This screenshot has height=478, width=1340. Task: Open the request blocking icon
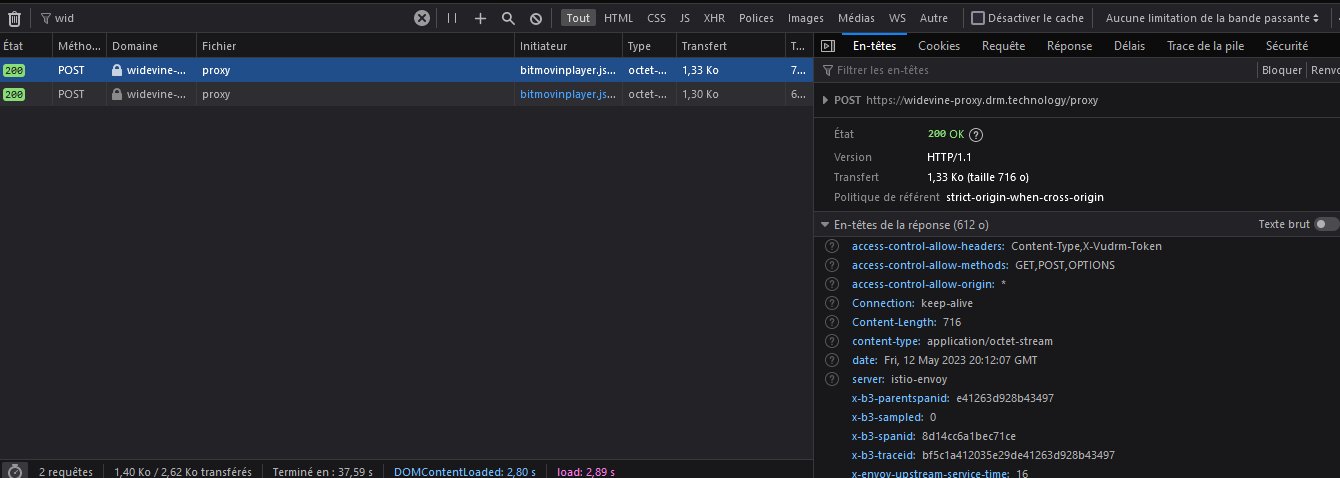pyautogui.click(x=536, y=18)
